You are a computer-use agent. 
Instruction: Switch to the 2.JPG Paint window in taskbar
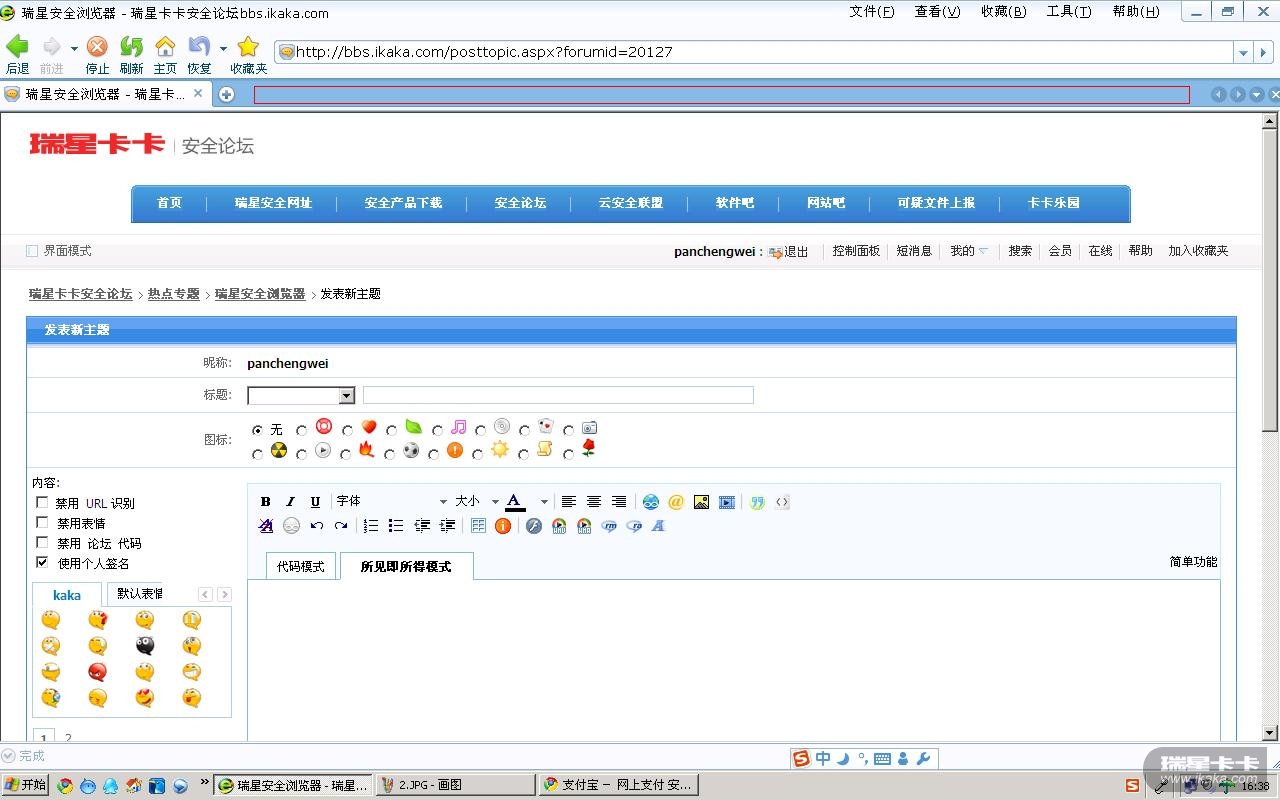click(455, 785)
